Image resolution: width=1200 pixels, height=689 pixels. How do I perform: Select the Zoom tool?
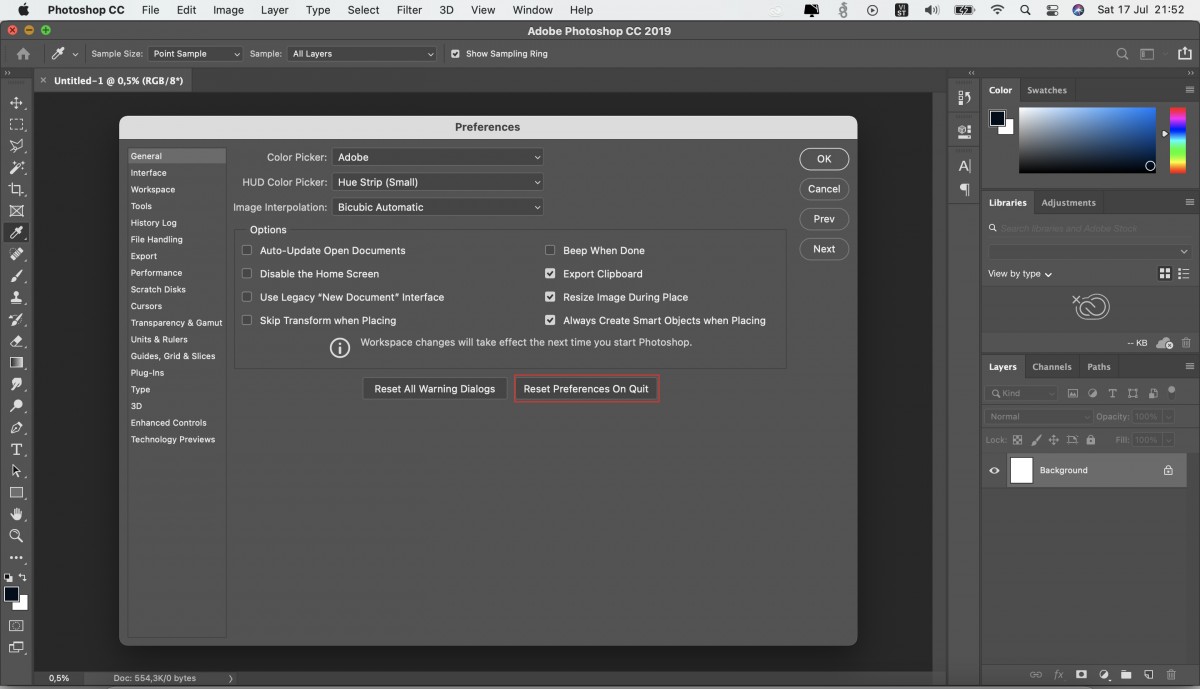pyautogui.click(x=16, y=536)
